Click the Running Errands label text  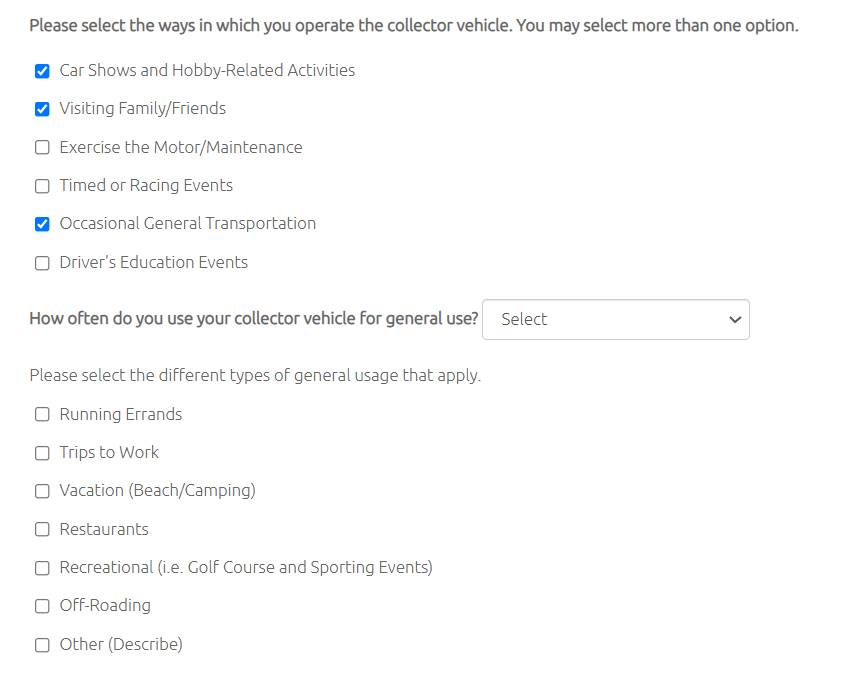pyautogui.click(x=120, y=414)
